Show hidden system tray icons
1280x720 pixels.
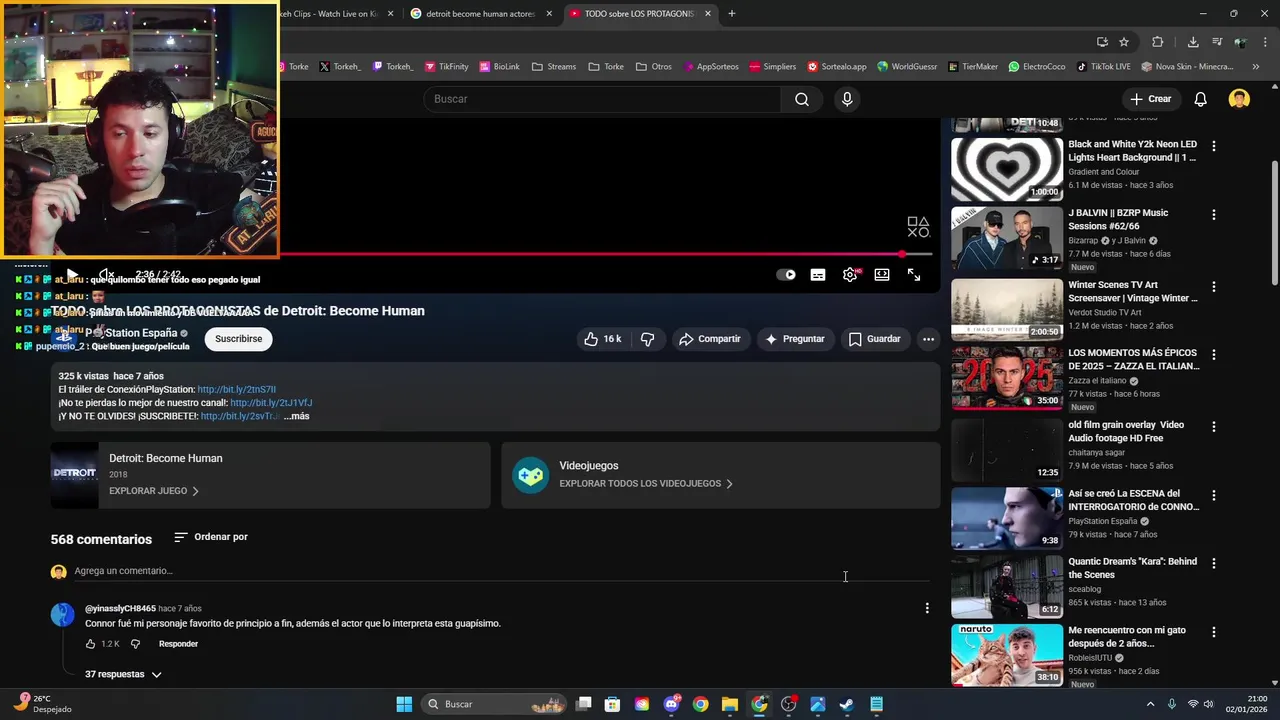tap(1150, 704)
